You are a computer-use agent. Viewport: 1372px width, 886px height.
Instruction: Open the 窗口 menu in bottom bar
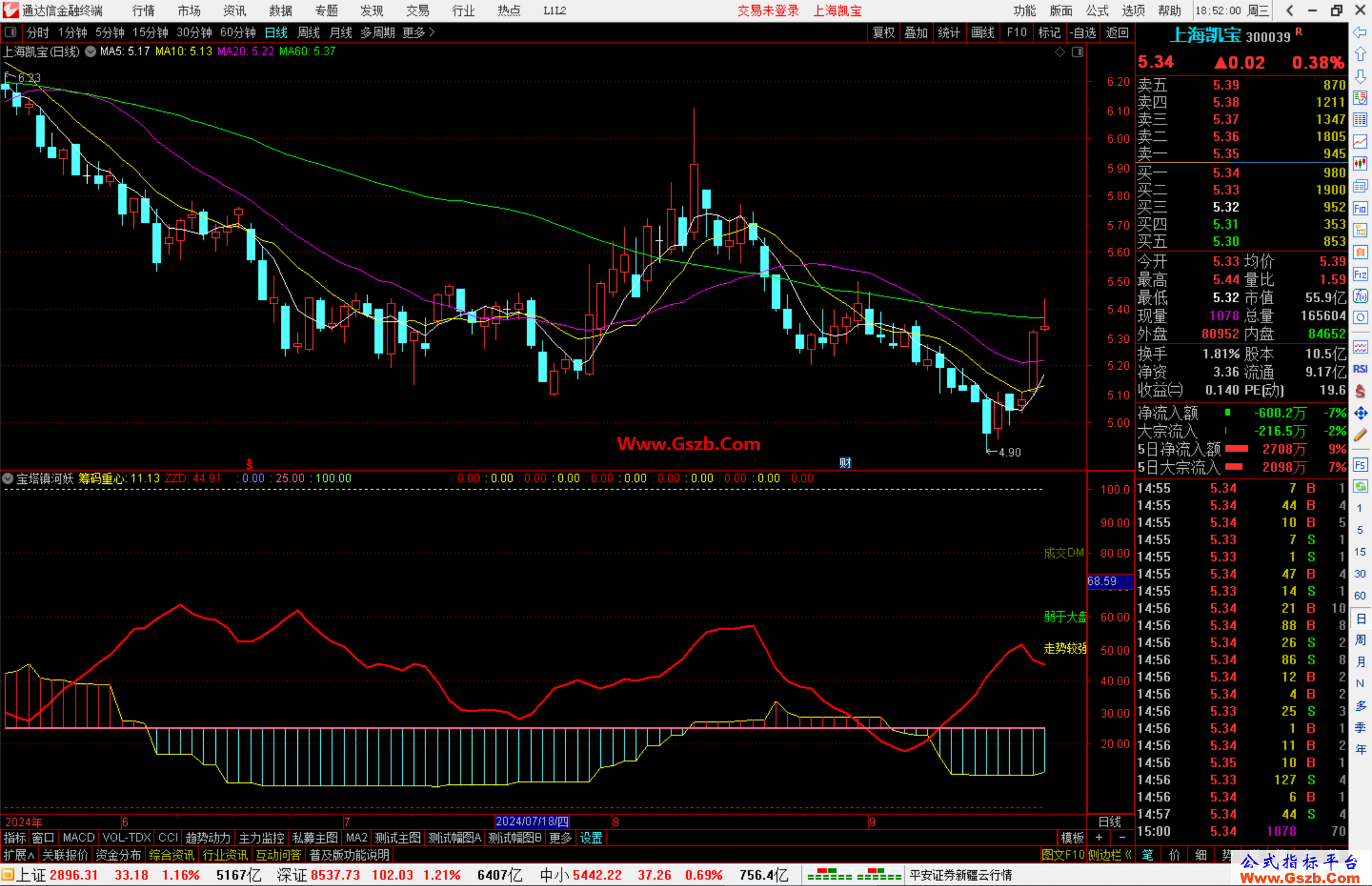click(43, 838)
